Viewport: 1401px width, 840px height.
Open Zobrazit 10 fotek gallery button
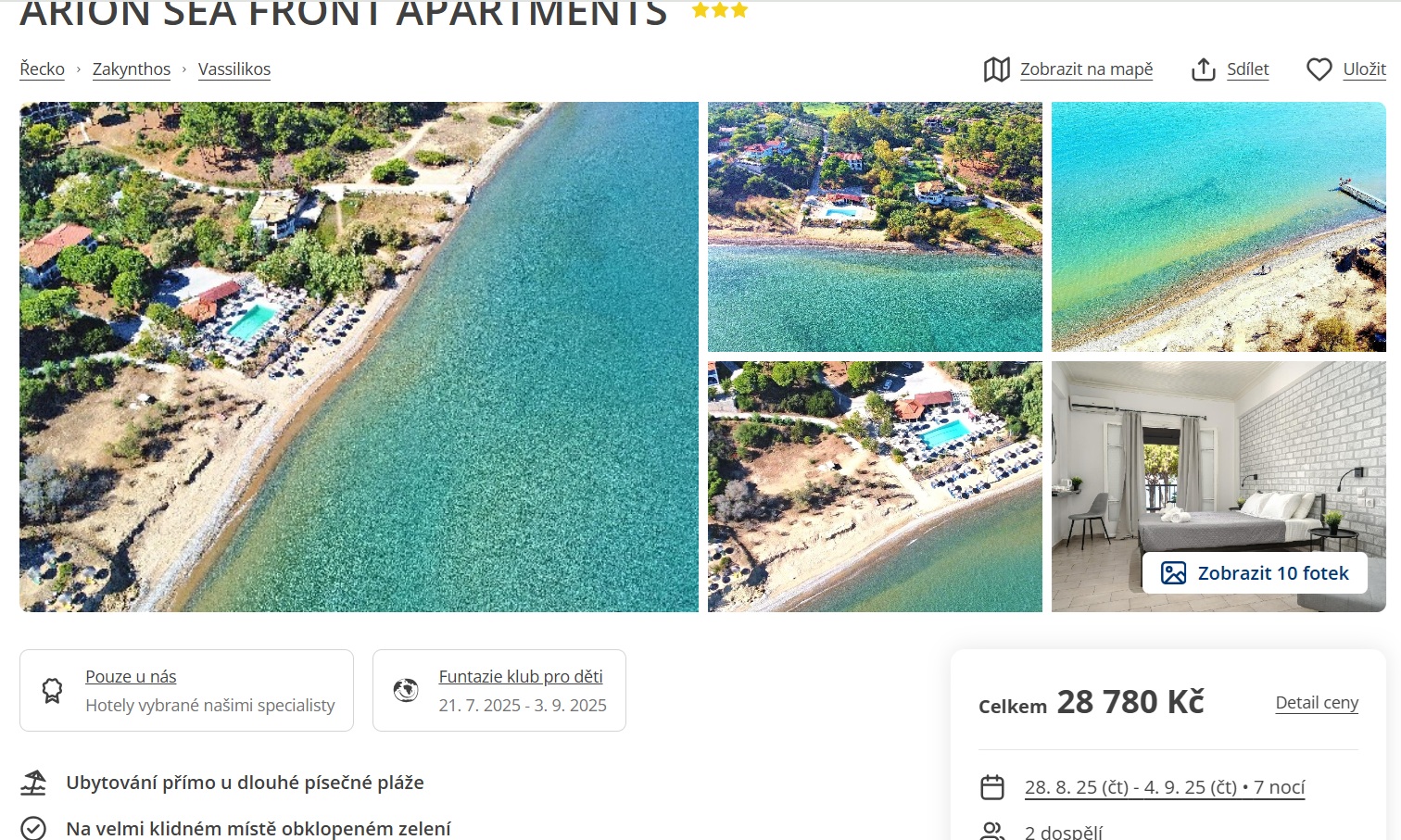(x=1255, y=573)
